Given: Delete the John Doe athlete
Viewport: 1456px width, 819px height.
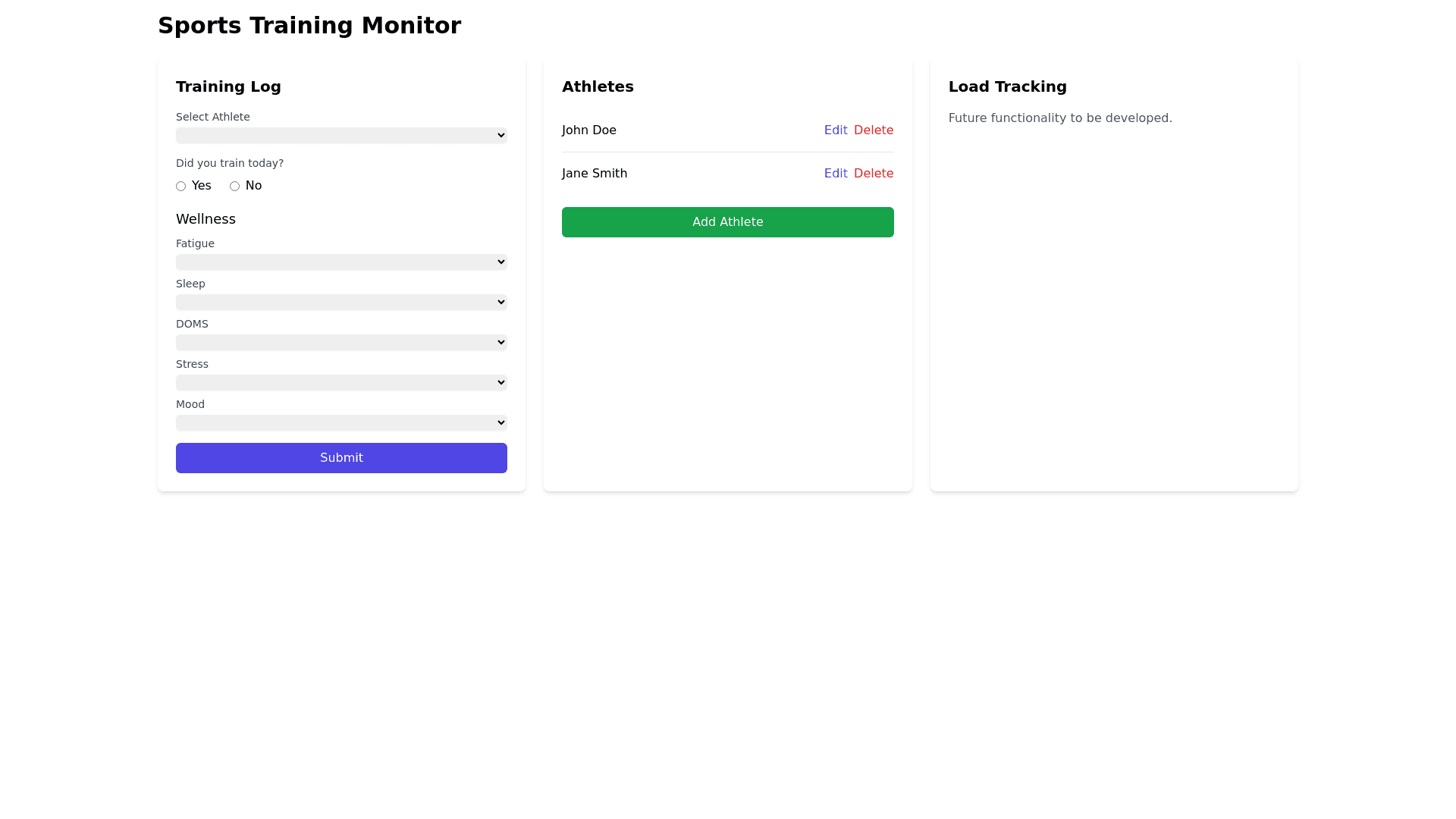Looking at the screenshot, I should click(x=873, y=130).
